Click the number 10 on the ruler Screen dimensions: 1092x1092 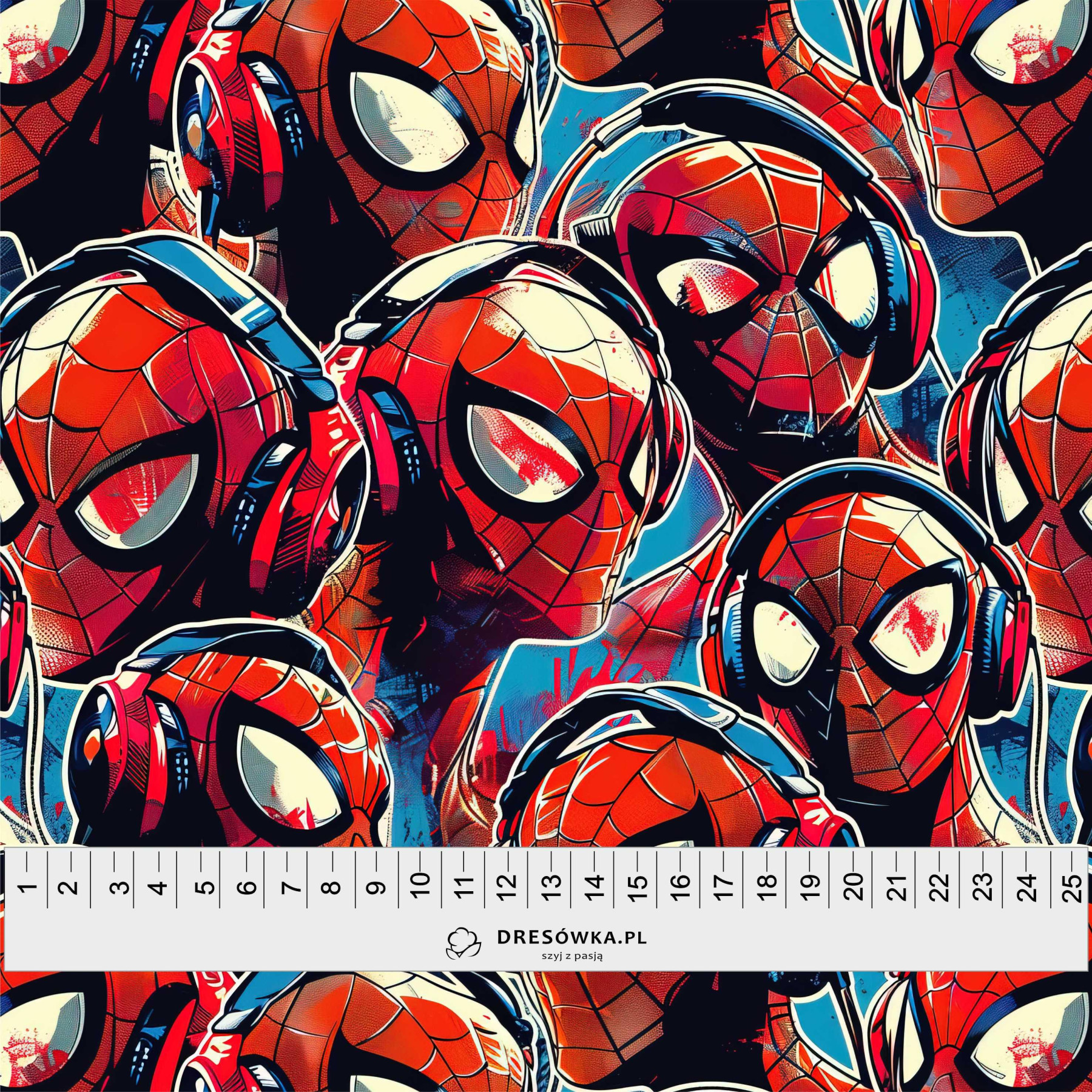tap(420, 885)
